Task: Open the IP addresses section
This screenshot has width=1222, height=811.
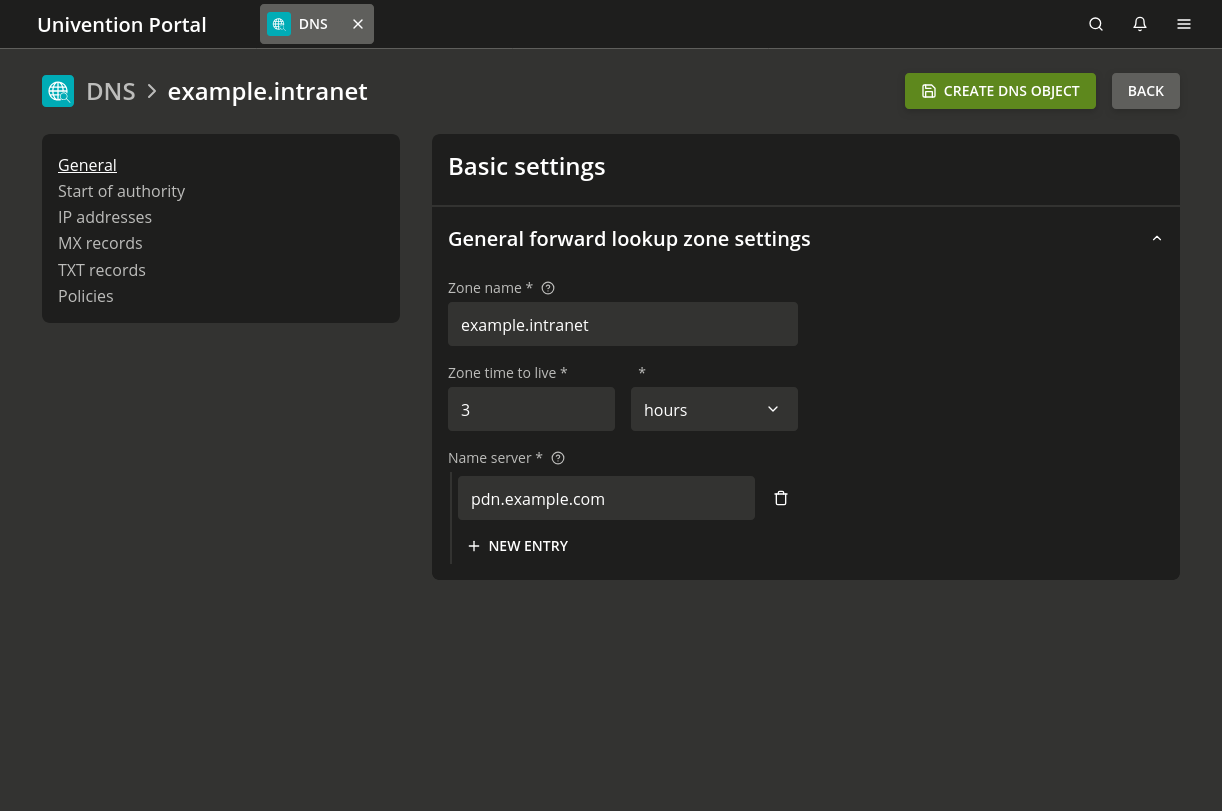Action: tap(105, 217)
